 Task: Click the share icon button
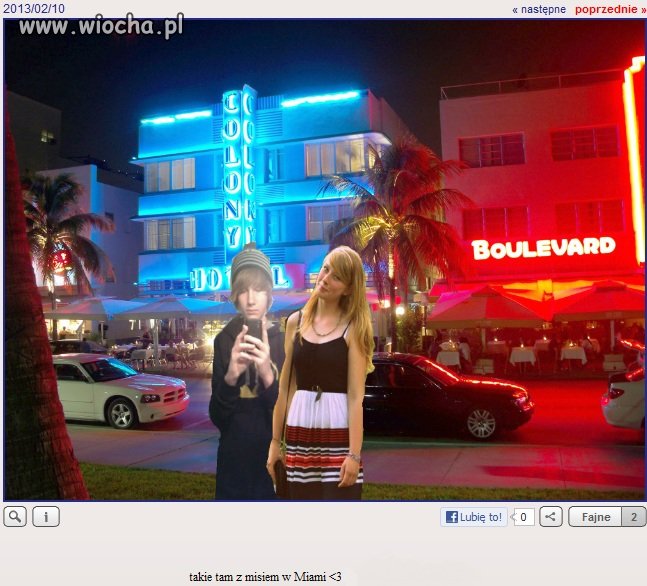pyautogui.click(x=551, y=517)
